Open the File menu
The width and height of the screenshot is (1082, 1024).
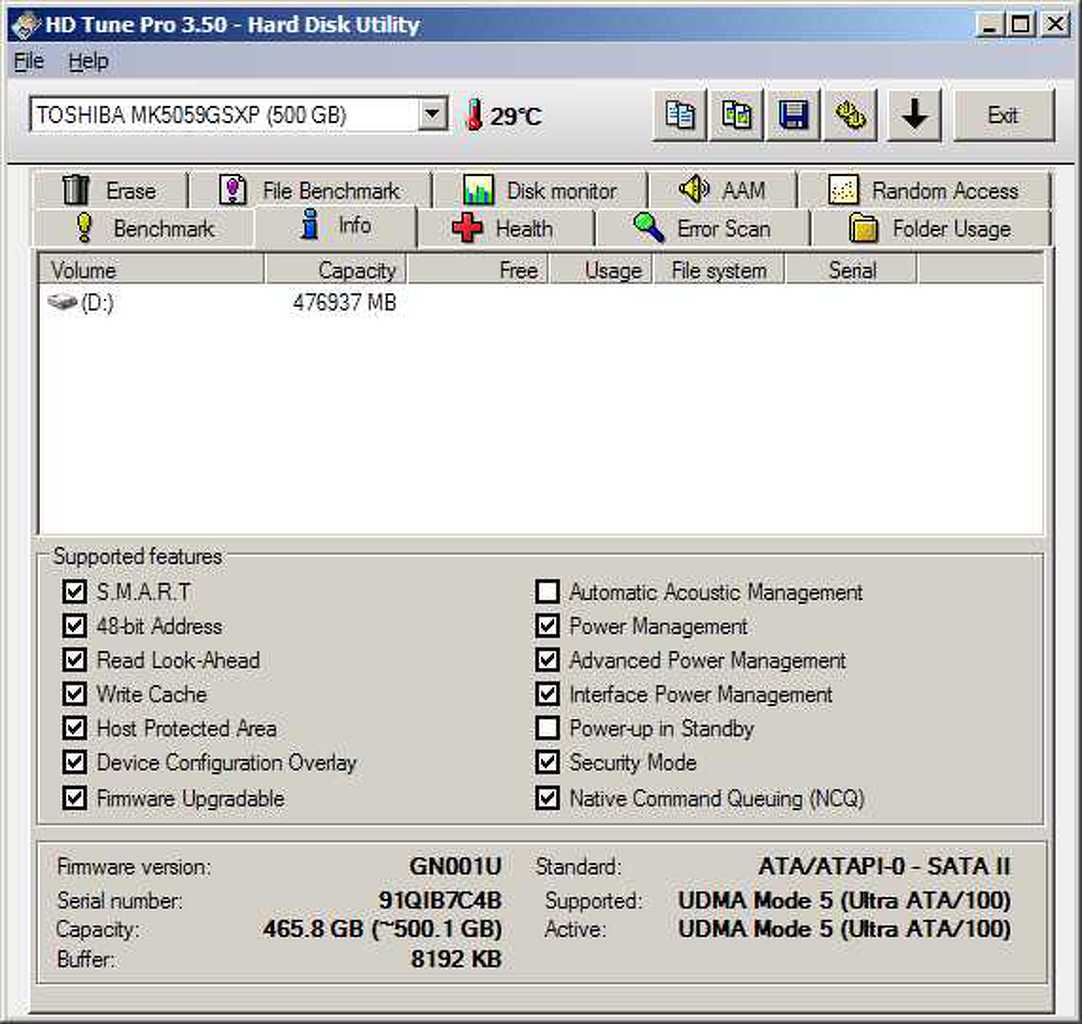[28, 61]
